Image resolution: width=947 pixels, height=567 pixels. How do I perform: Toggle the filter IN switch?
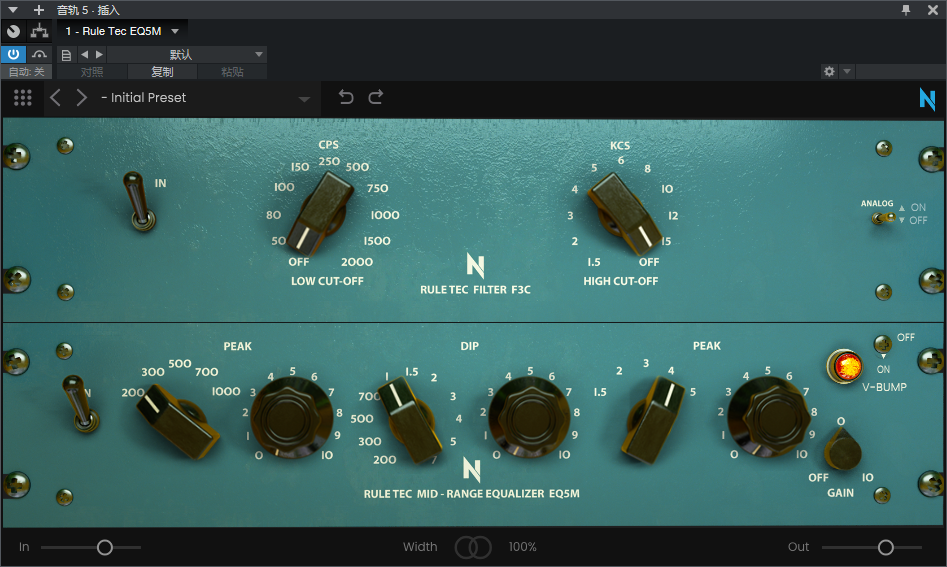139,202
